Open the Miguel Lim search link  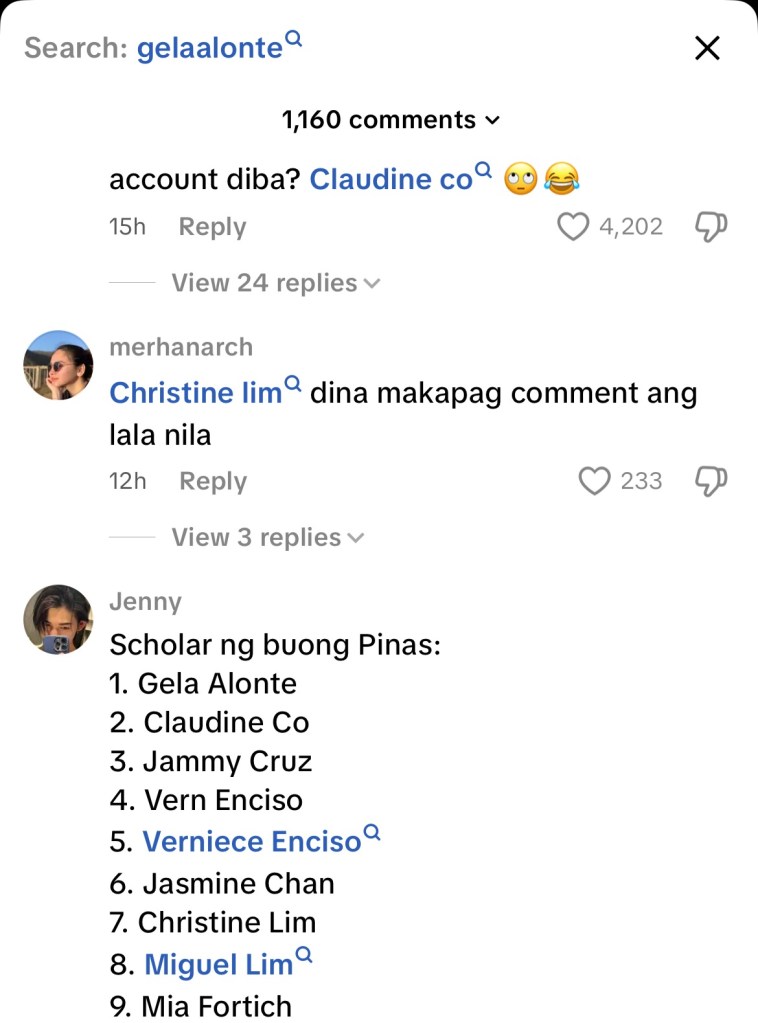click(x=219, y=965)
